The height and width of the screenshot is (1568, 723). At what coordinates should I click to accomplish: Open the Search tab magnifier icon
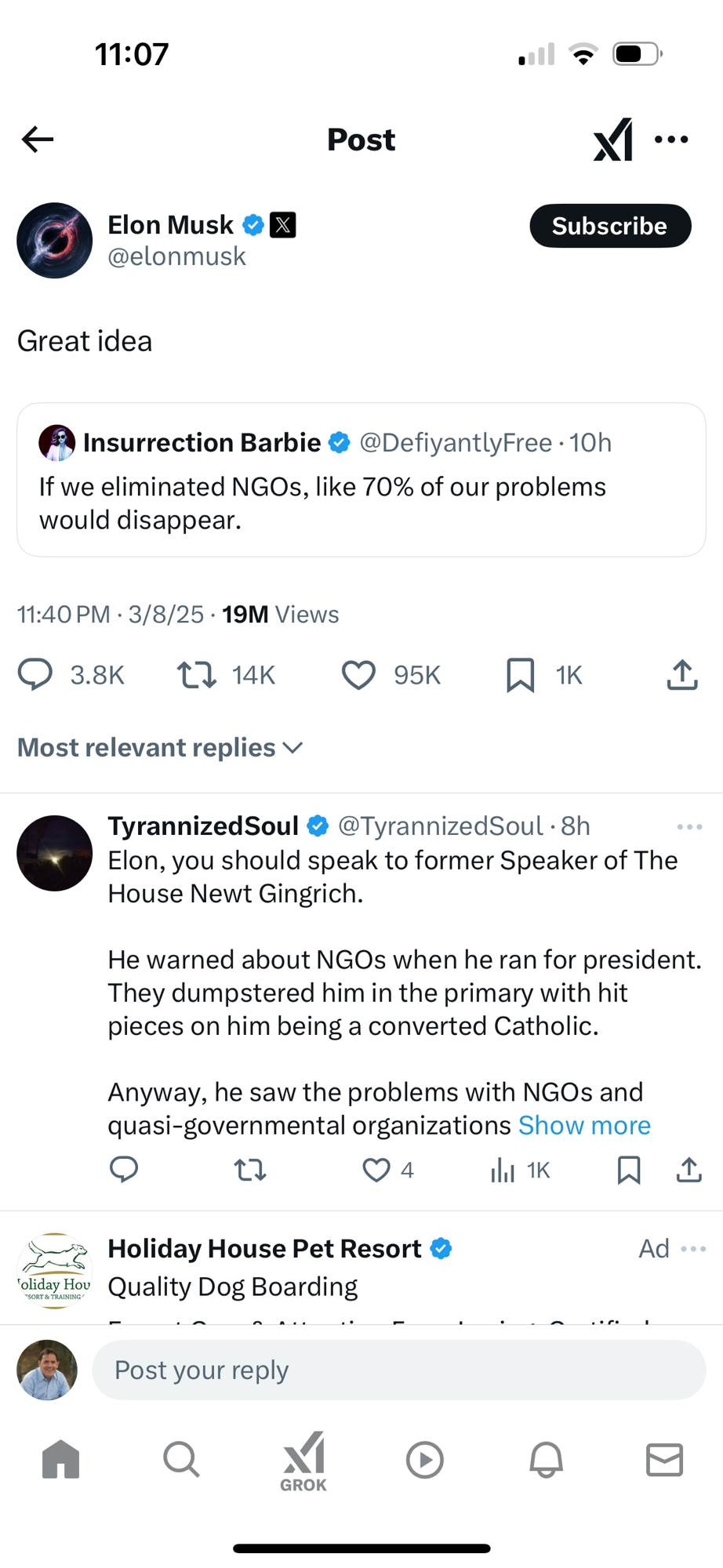pyautogui.click(x=182, y=1460)
